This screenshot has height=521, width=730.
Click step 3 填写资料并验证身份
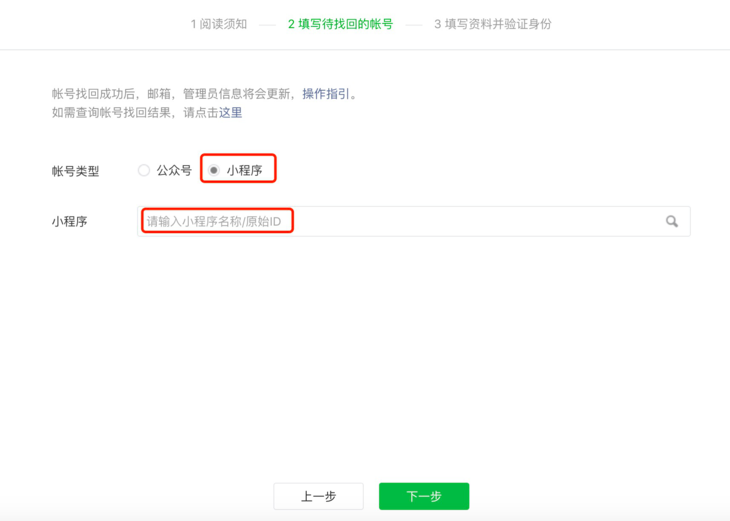[x=493, y=24]
